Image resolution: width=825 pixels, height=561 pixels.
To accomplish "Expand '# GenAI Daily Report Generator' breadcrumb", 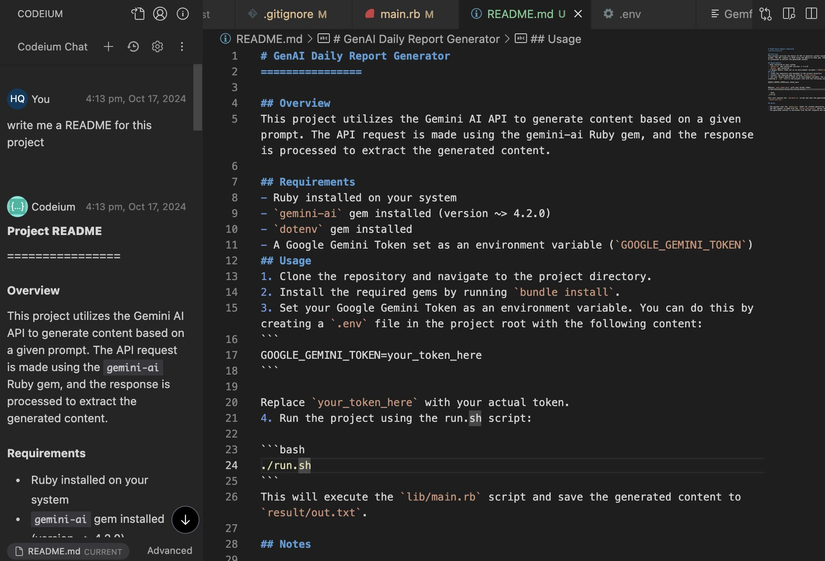I will 415,39.
